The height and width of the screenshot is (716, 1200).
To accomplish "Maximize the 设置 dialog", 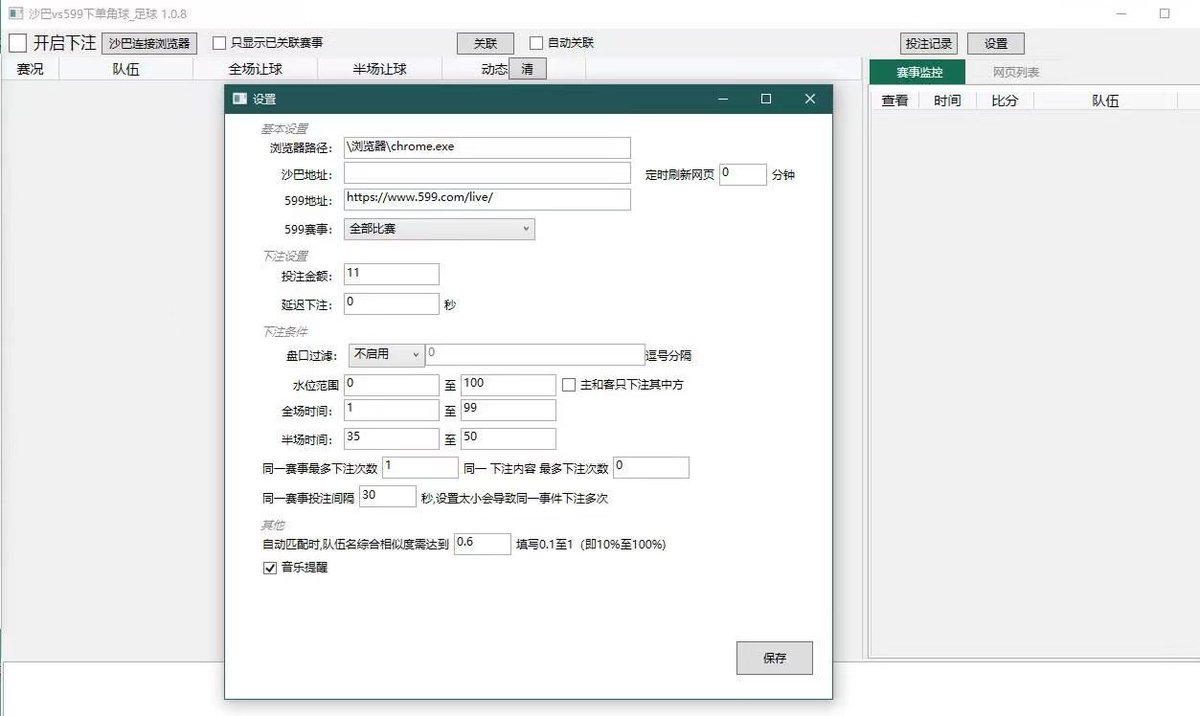I will coord(766,99).
